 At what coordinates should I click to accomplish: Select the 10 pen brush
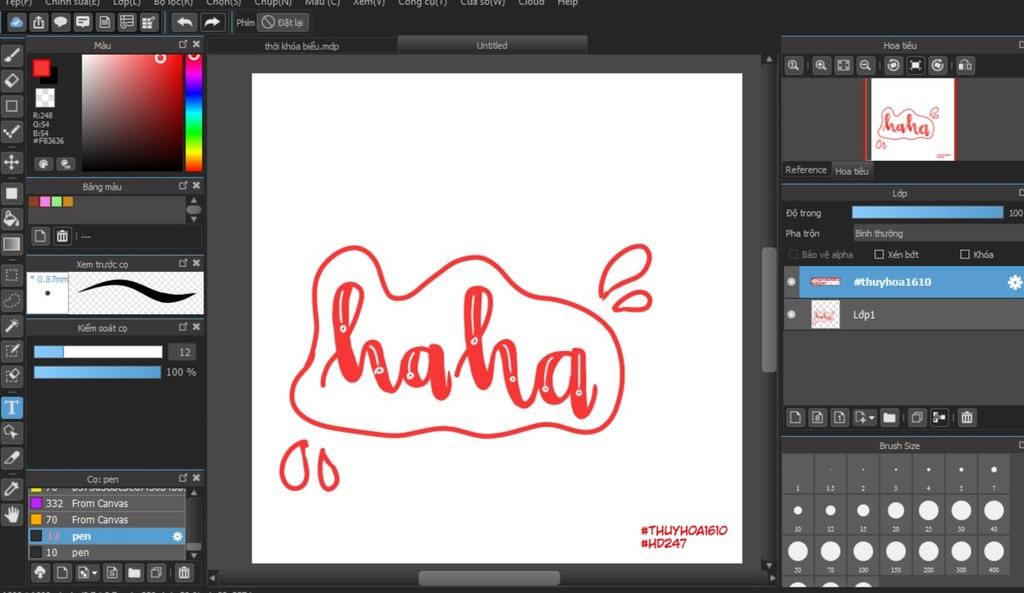[108, 553]
